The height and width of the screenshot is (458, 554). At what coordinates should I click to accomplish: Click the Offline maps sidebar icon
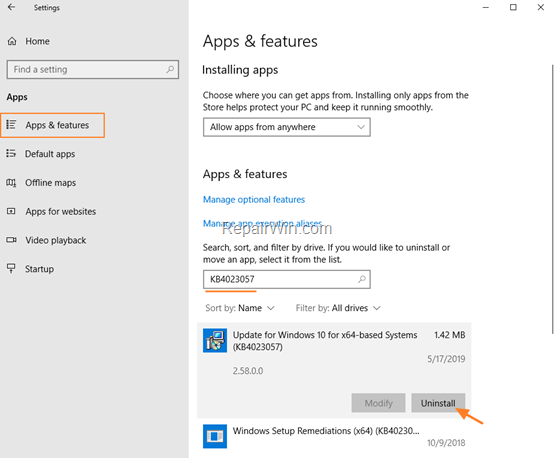pyautogui.click(x=11, y=182)
